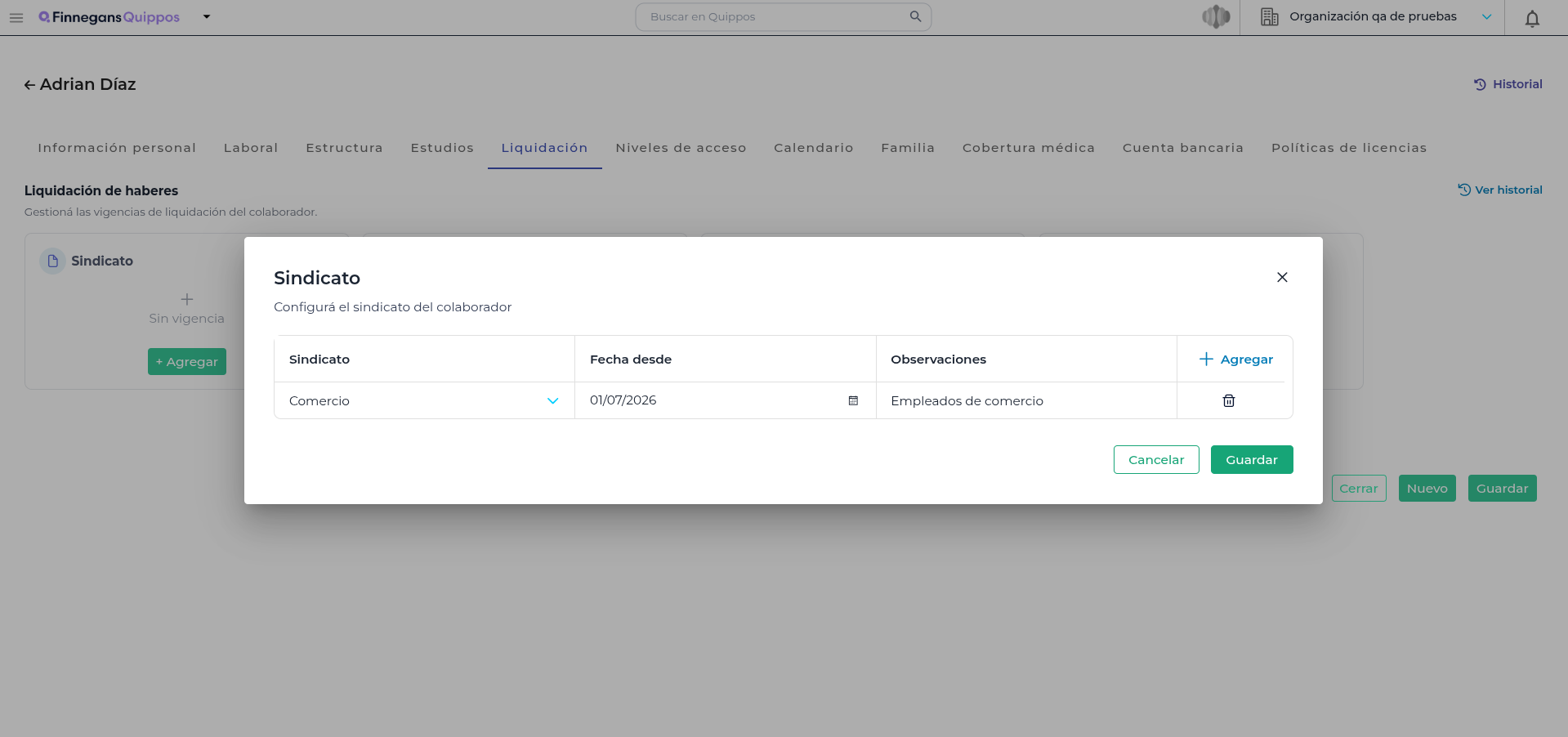
Task: Open the Cuenta bancaria tab
Action: [1182, 148]
